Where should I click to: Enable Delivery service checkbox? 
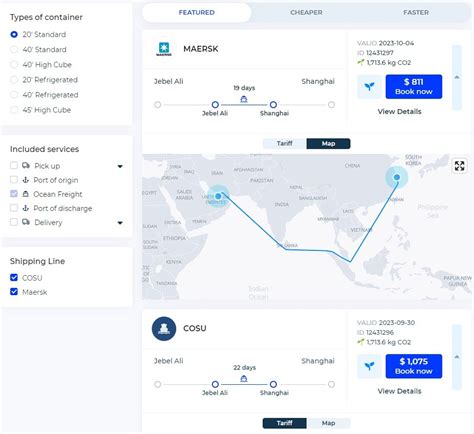(14, 222)
